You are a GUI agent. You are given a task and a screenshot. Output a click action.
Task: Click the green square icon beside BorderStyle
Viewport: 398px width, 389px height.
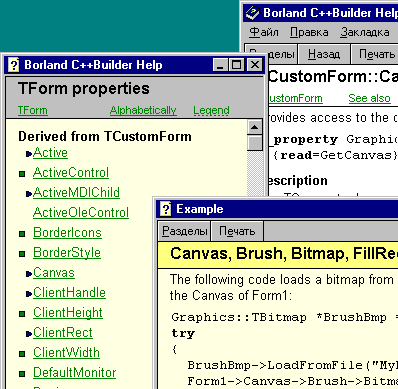(22, 254)
